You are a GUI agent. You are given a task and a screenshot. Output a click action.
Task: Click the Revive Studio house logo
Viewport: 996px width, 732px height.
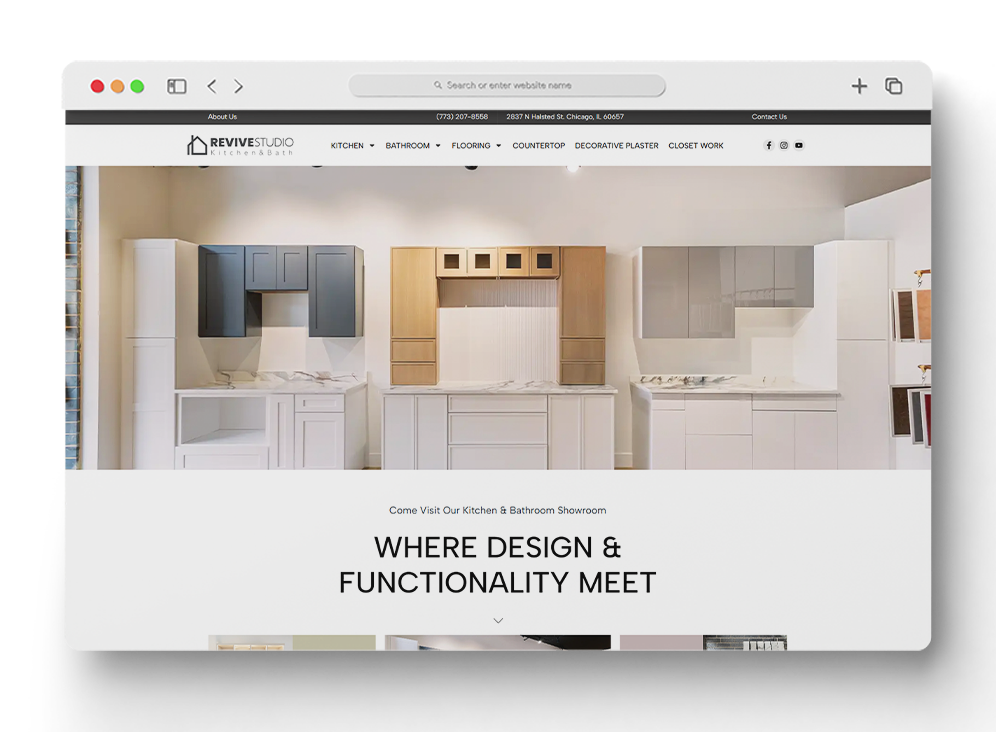click(x=197, y=145)
